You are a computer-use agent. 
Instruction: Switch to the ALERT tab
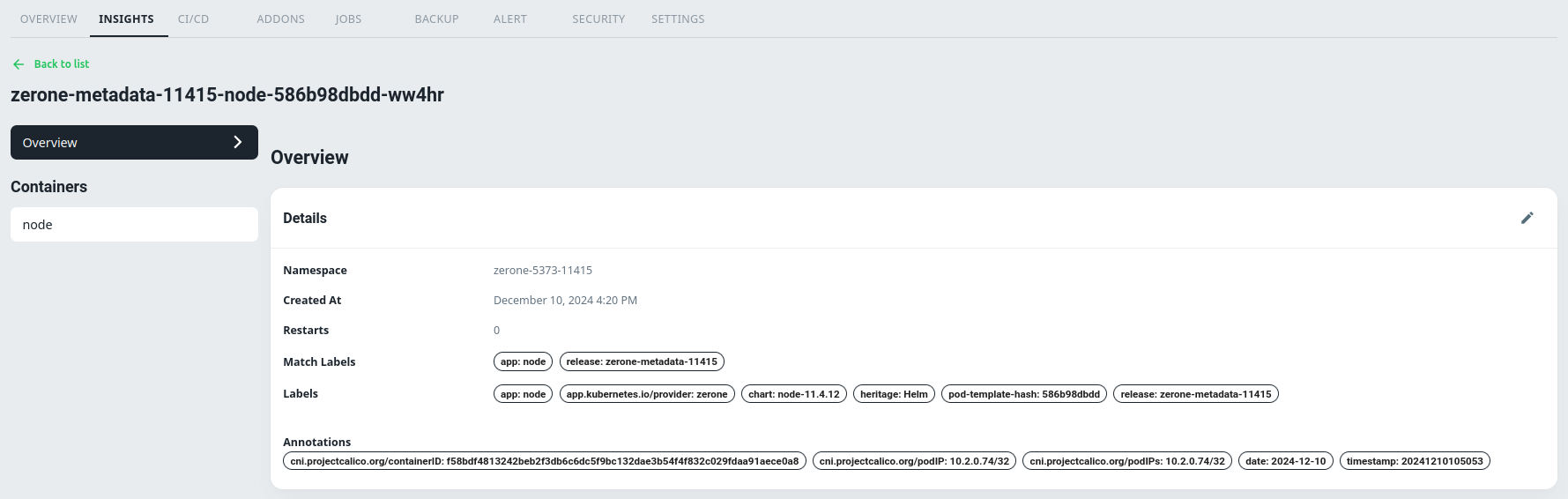pyautogui.click(x=509, y=19)
